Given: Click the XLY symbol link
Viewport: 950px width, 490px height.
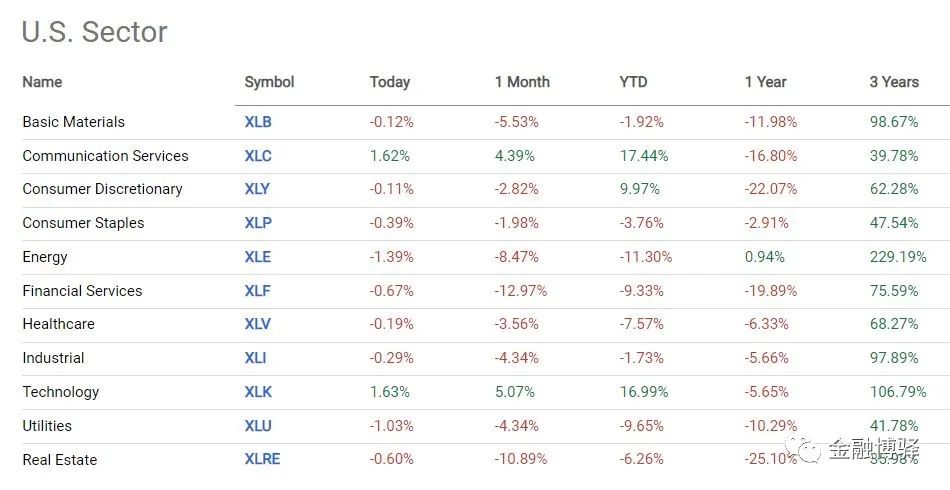Looking at the screenshot, I should coord(257,189).
